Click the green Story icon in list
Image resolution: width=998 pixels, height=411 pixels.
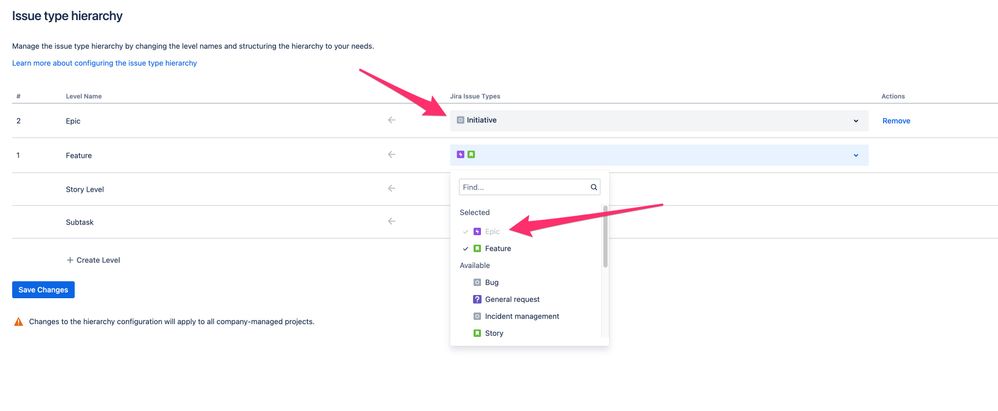click(x=477, y=333)
